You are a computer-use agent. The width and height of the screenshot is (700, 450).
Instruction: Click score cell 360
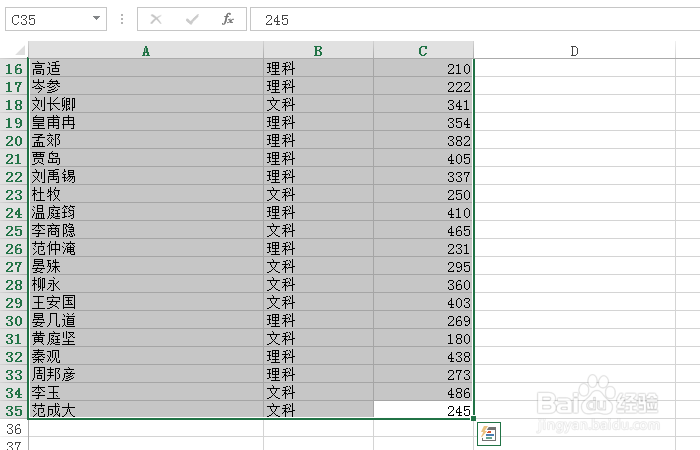point(423,284)
